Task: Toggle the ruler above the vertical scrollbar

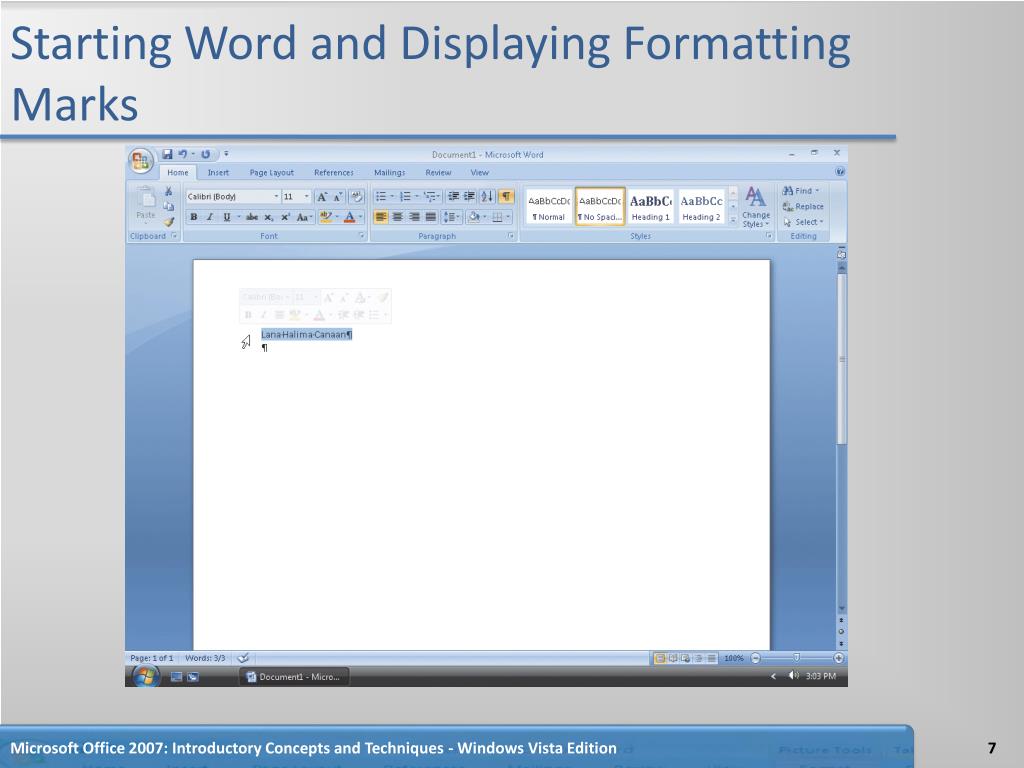Action: click(x=841, y=254)
